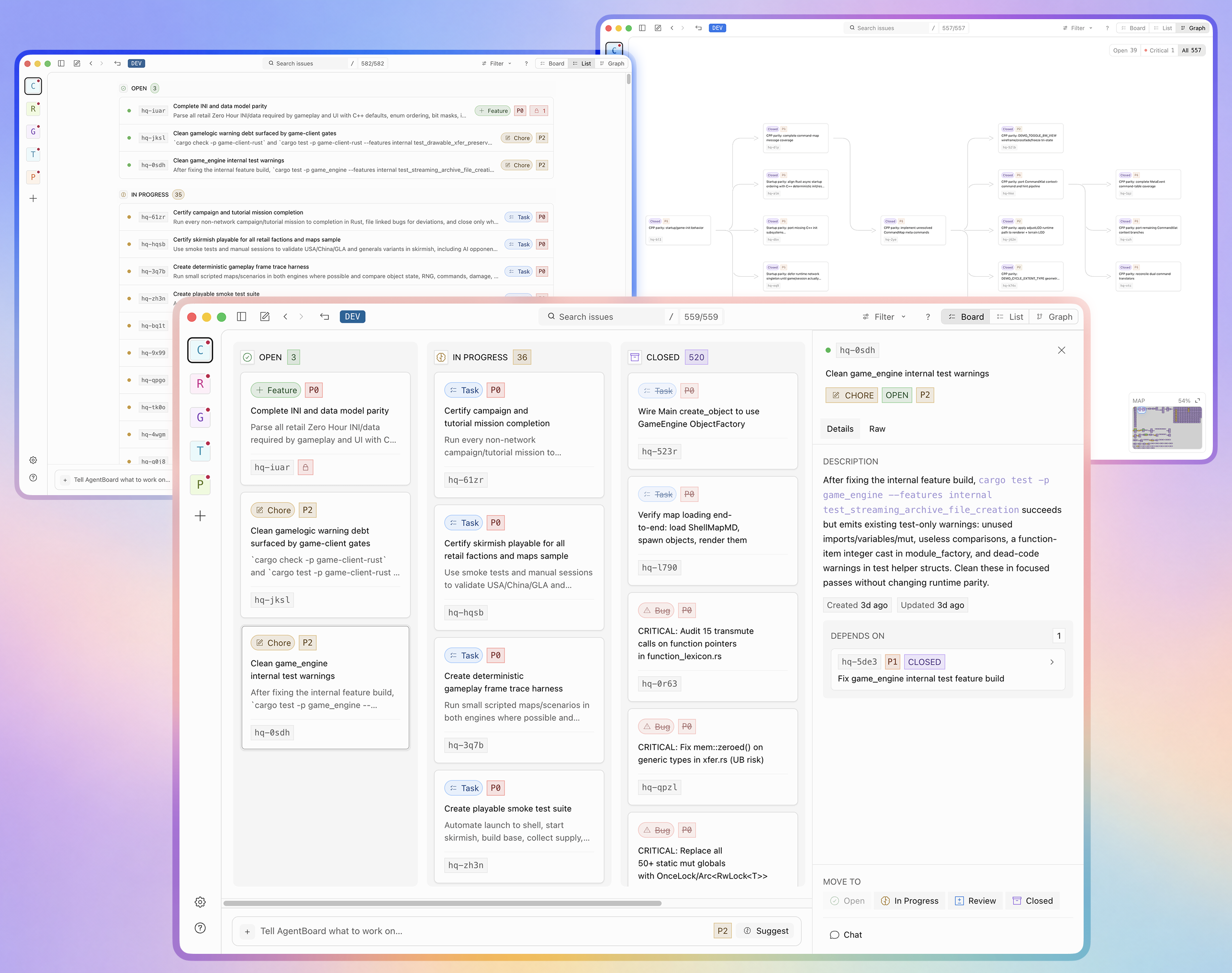The height and width of the screenshot is (973, 1232).
Task: Add a project with front sidebar plus icon
Action: pos(200,516)
